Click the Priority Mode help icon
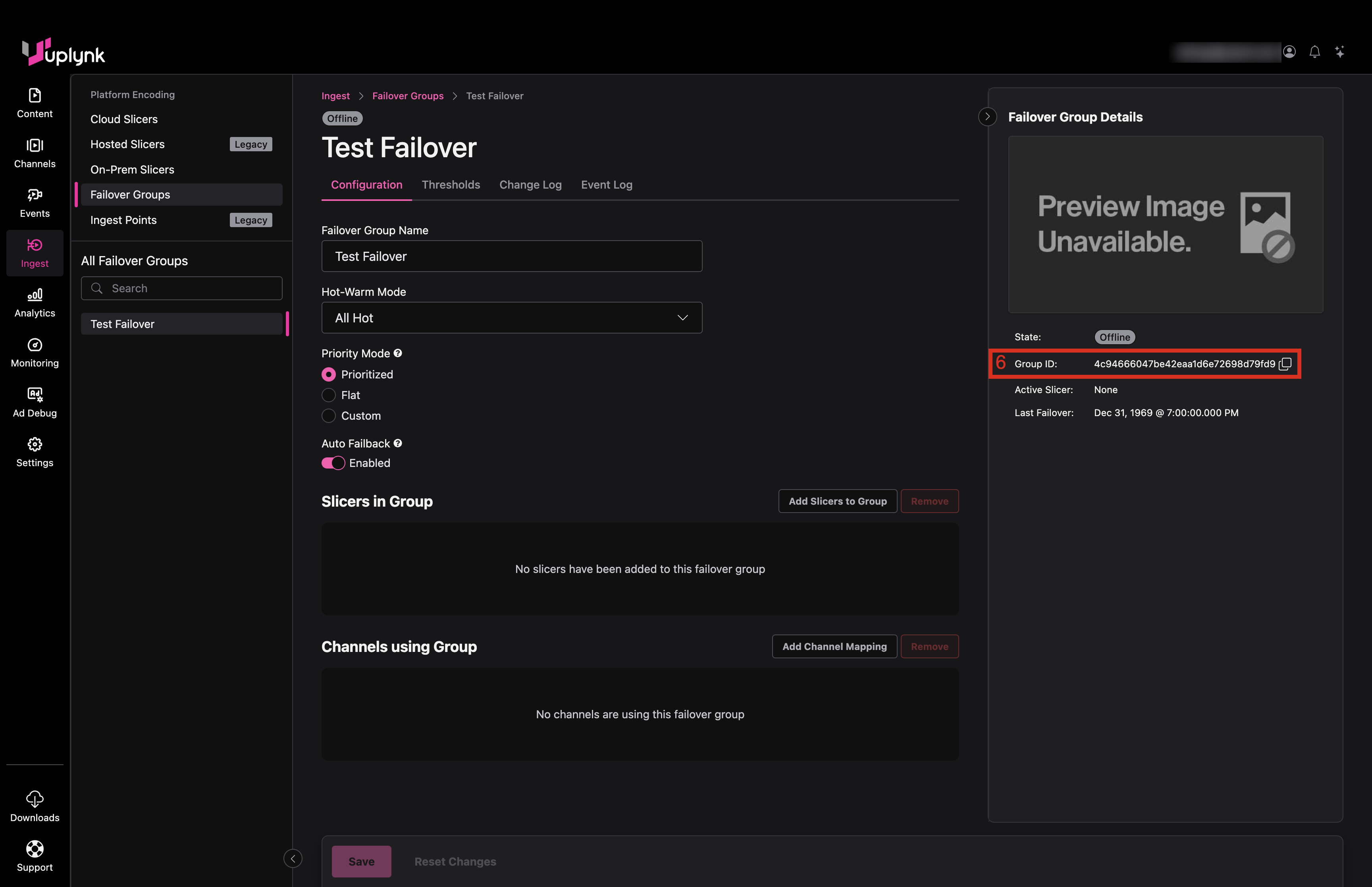1372x887 pixels. pos(398,353)
